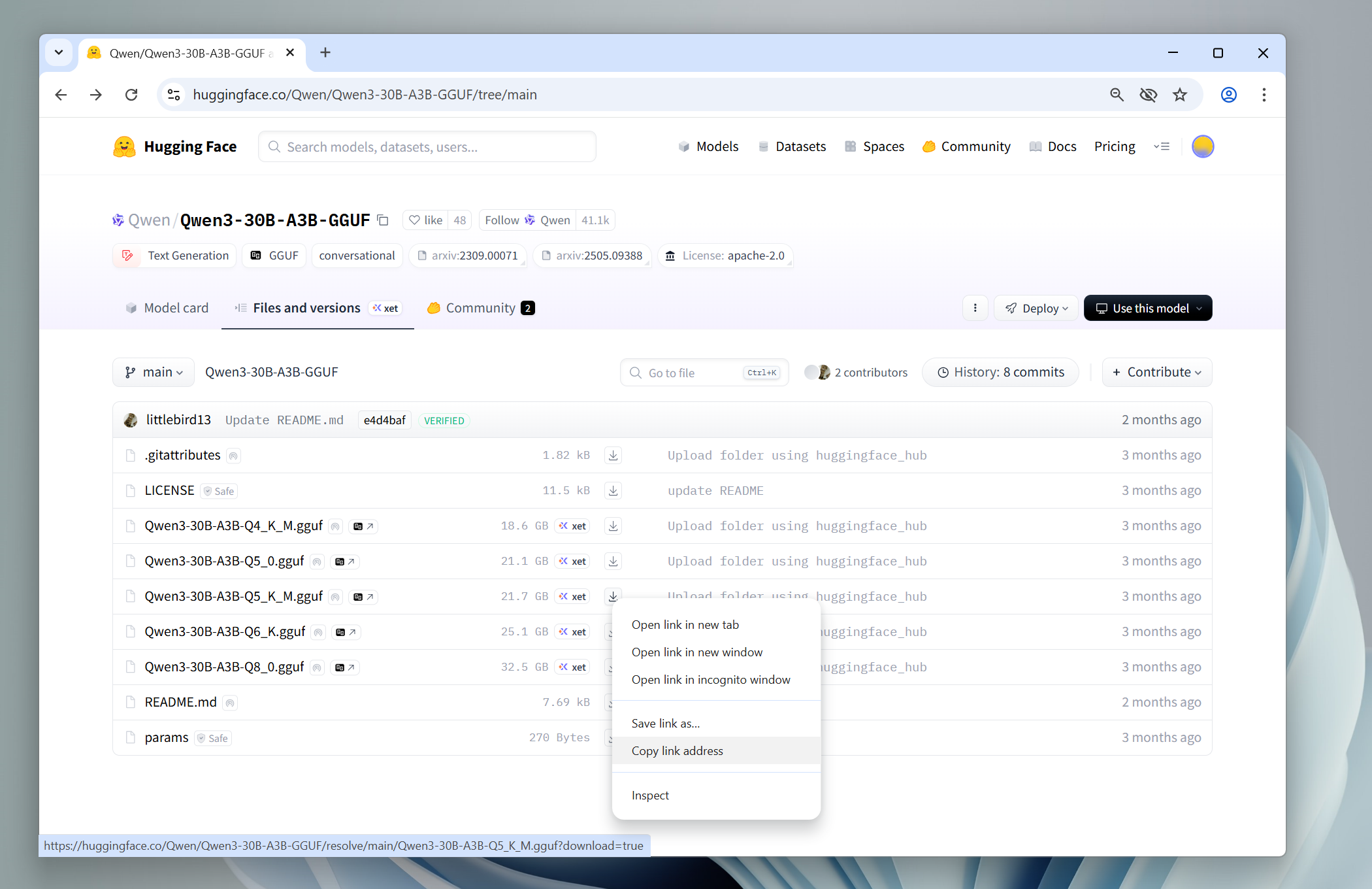Download Qwen3-30B-A3B-Q4_K_M.gguf file
The height and width of the screenshot is (889, 1372).
click(613, 526)
